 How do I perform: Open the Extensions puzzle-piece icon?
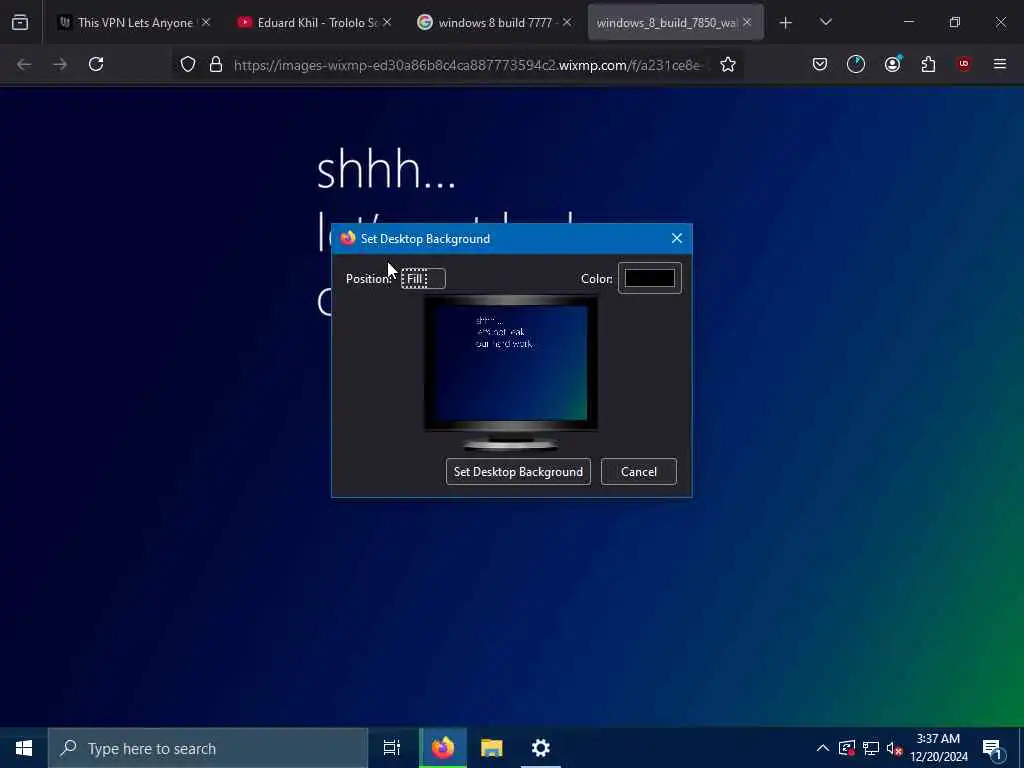(x=928, y=64)
